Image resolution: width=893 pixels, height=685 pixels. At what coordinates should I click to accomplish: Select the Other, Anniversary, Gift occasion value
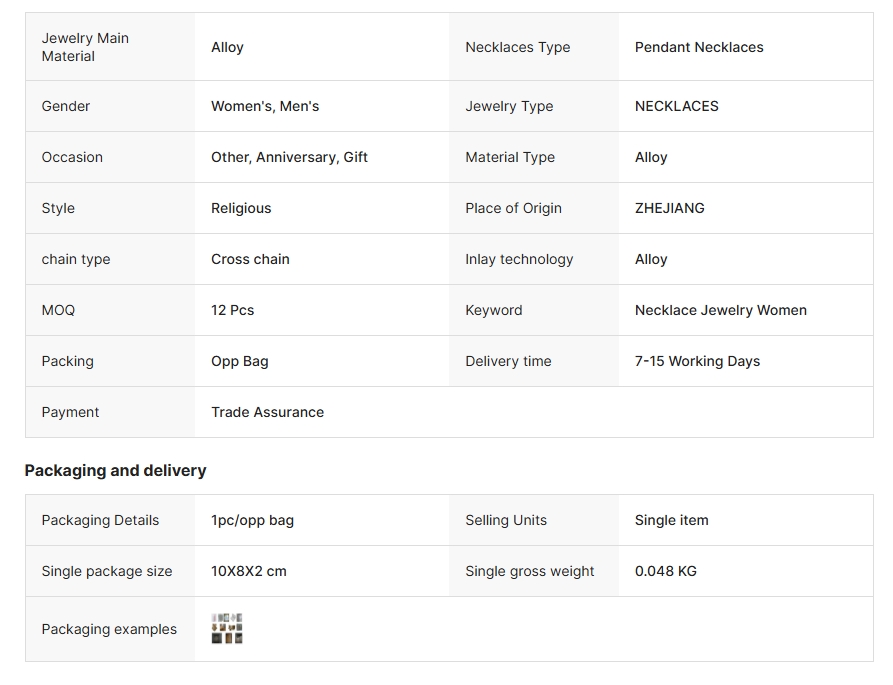coord(289,157)
